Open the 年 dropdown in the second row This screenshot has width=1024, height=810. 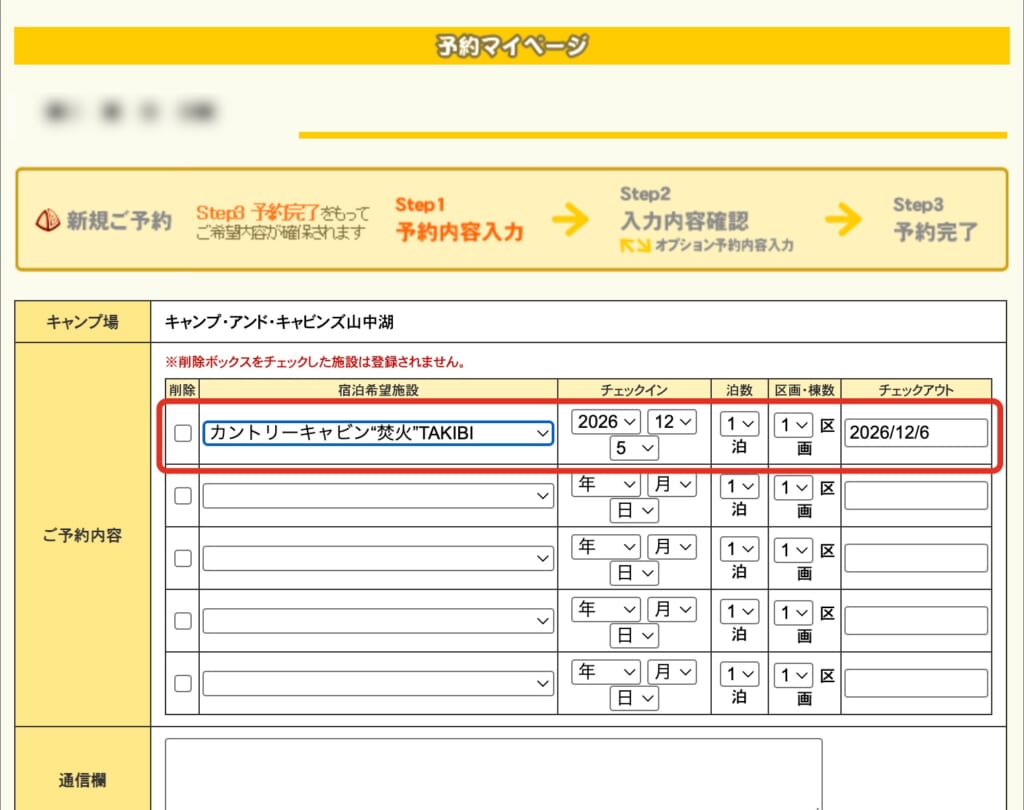click(x=606, y=484)
